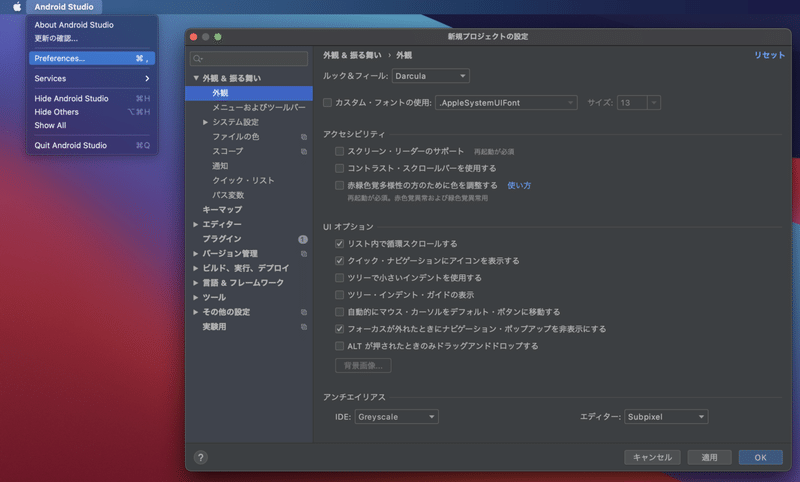Expand the システム設定 tree node

pyautogui.click(x=205, y=122)
